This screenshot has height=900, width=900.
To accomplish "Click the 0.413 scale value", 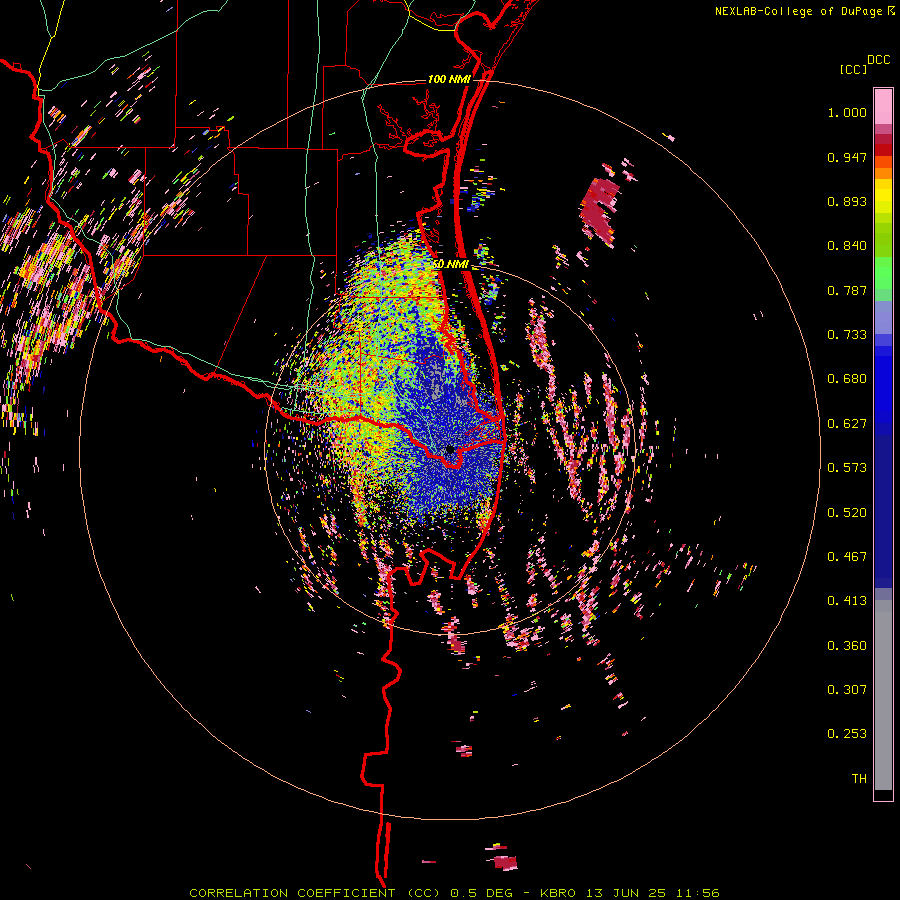I will 847,601.
